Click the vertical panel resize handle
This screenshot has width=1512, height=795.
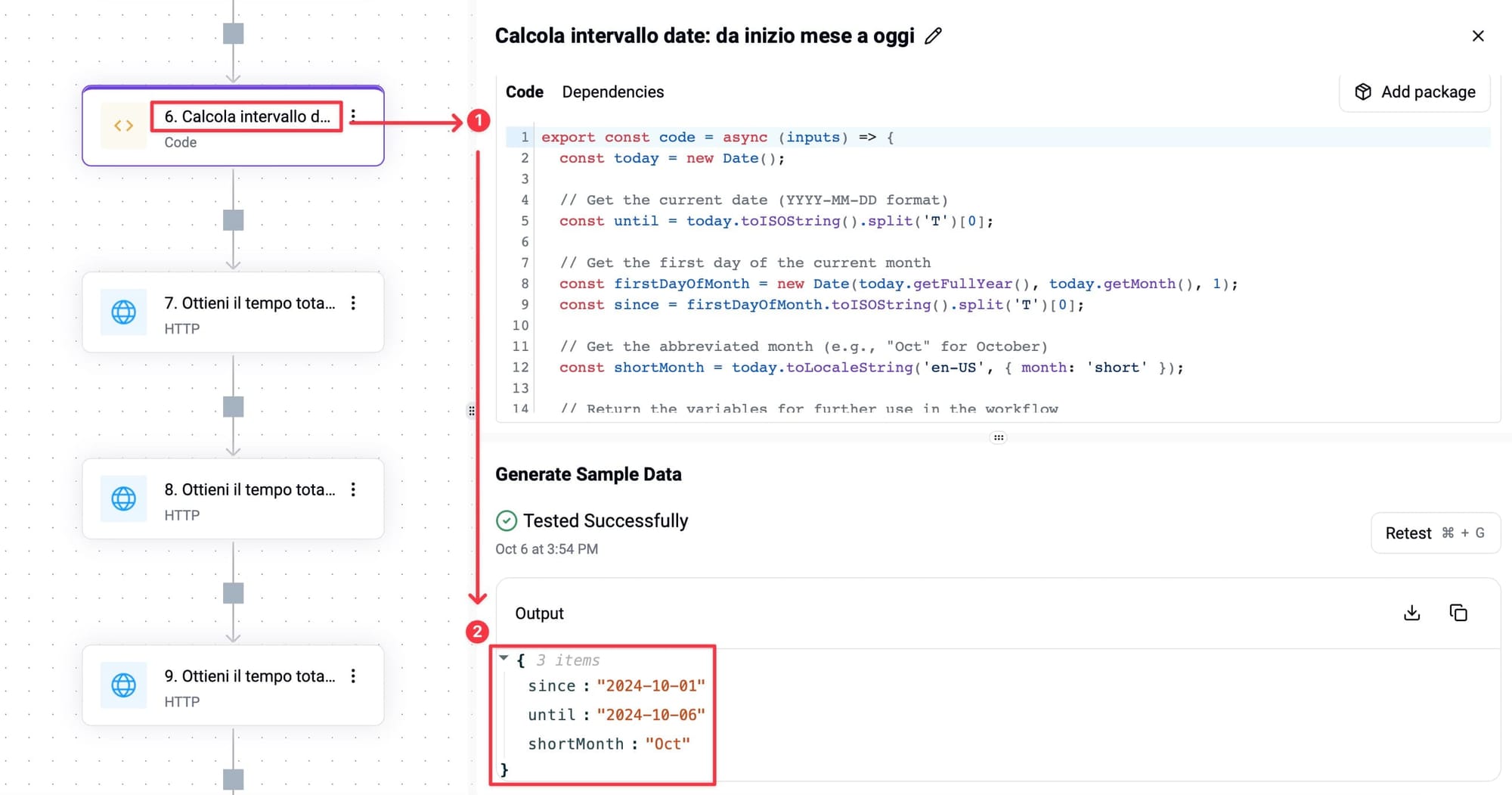(472, 411)
